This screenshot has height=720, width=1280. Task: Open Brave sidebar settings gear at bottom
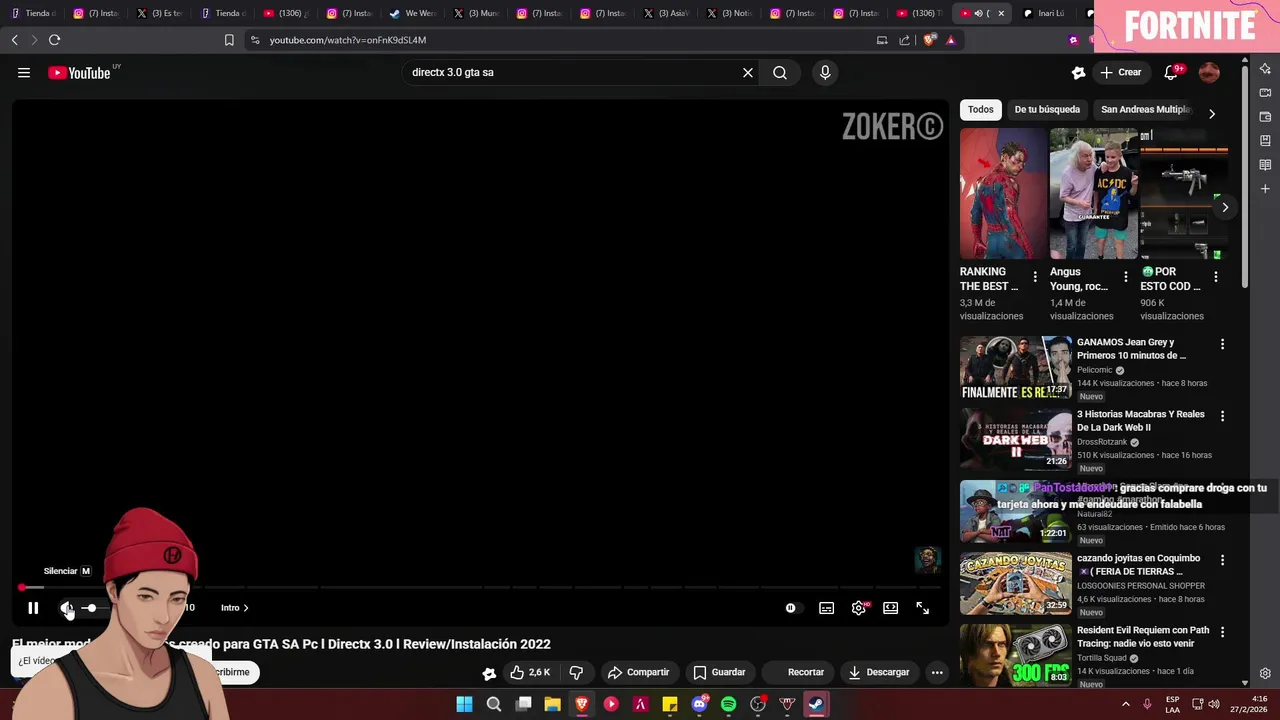(1265, 674)
